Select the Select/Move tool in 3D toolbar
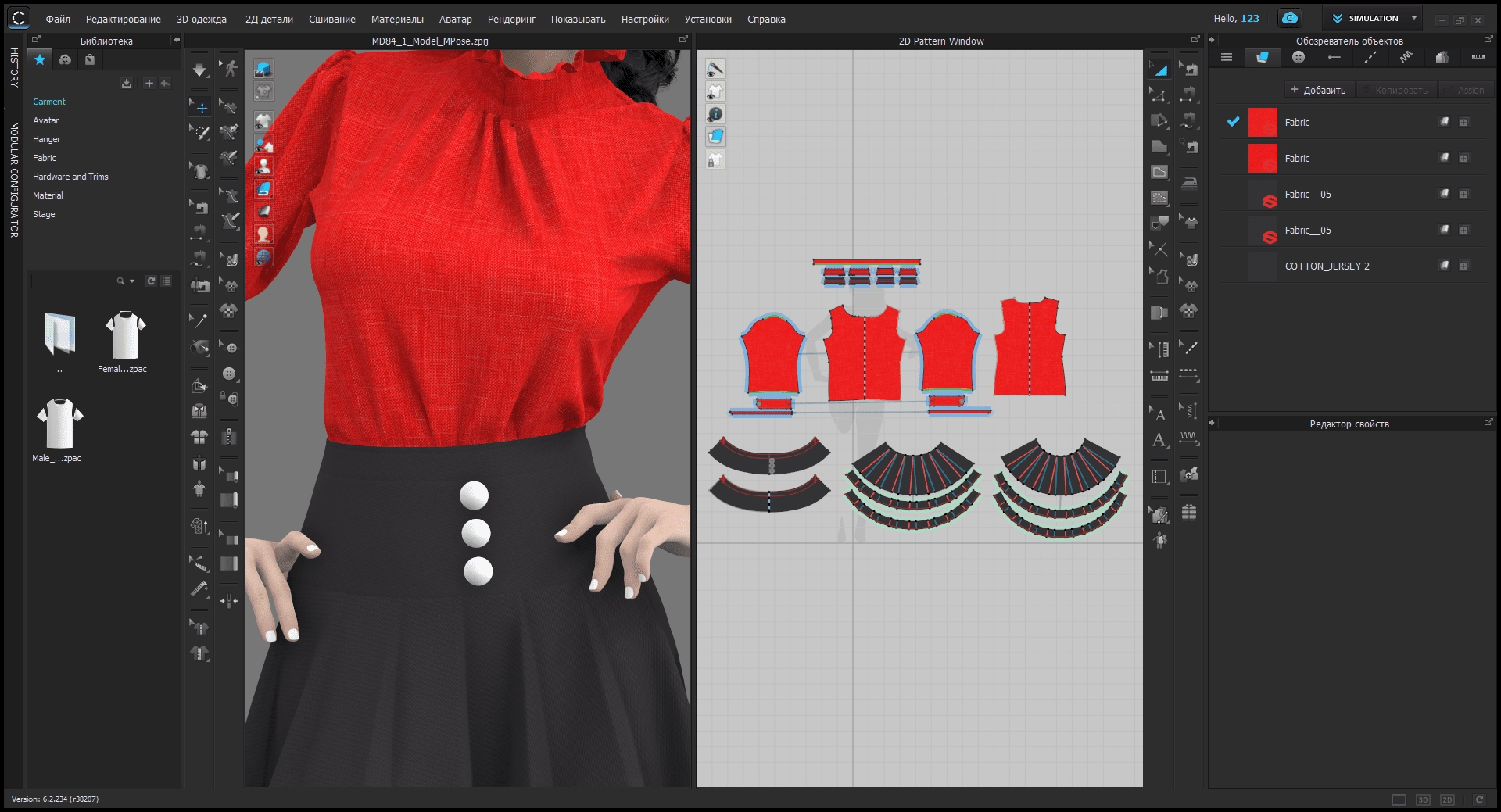The height and width of the screenshot is (812, 1501). point(201,108)
